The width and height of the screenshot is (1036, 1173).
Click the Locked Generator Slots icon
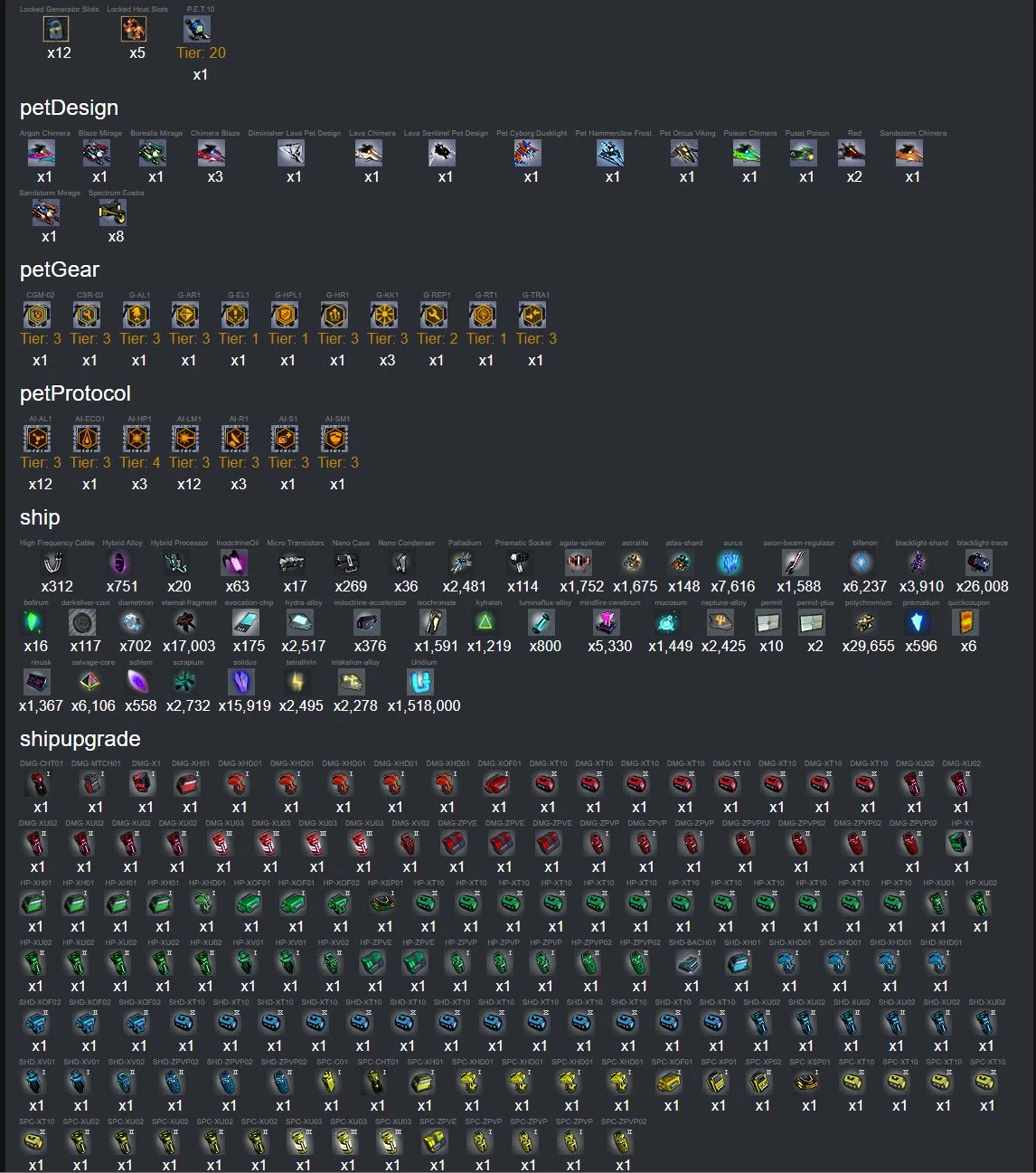(x=57, y=29)
